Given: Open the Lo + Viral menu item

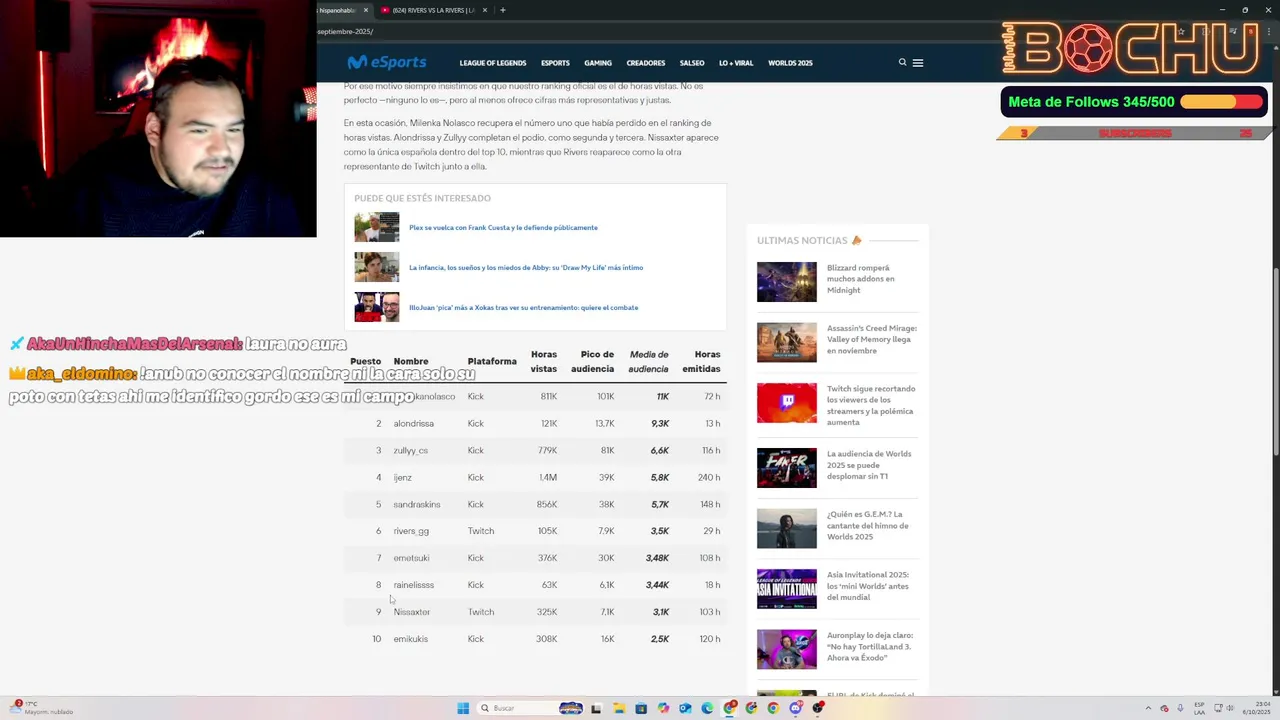Looking at the screenshot, I should click(736, 63).
